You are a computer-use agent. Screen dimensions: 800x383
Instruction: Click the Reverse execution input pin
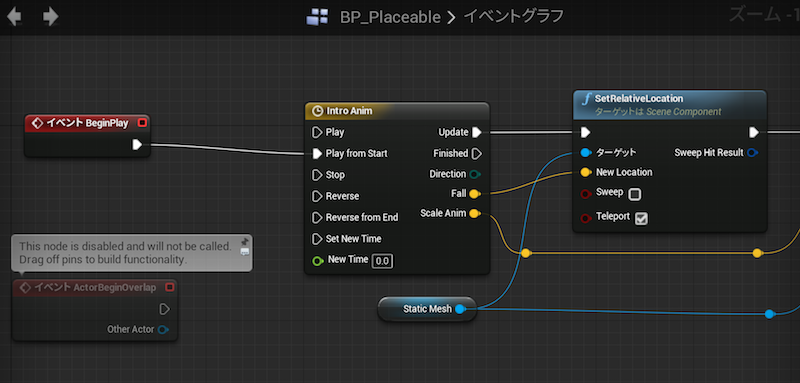317,196
